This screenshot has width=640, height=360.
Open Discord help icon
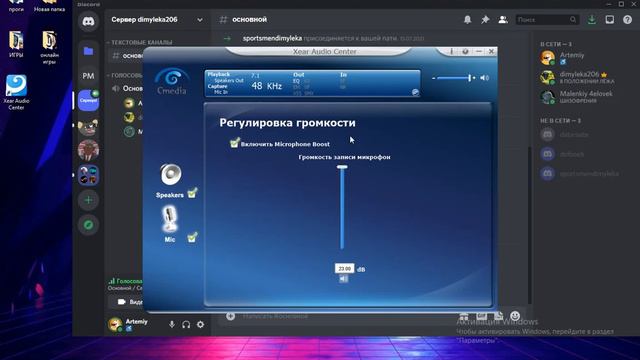pos(627,20)
